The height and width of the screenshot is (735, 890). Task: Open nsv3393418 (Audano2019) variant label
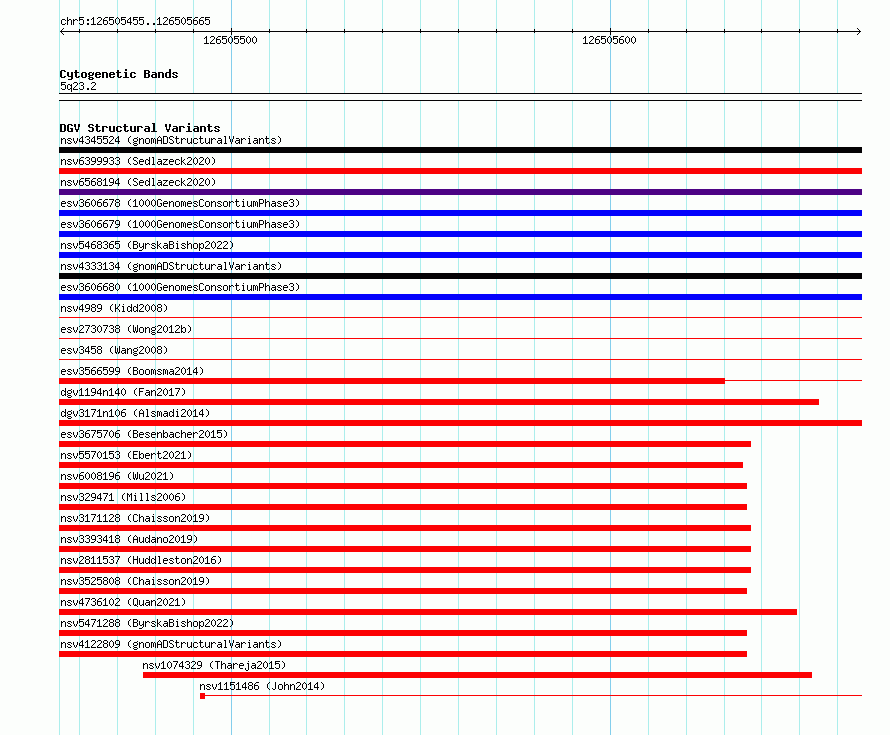click(x=129, y=539)
